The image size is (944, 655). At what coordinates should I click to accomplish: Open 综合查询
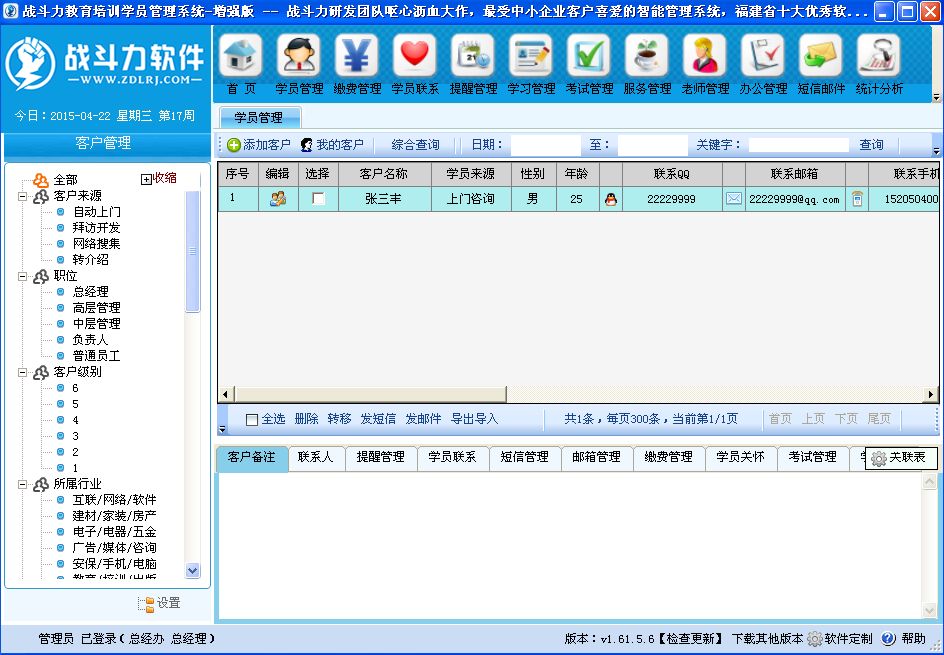click(x=415, y=145)
